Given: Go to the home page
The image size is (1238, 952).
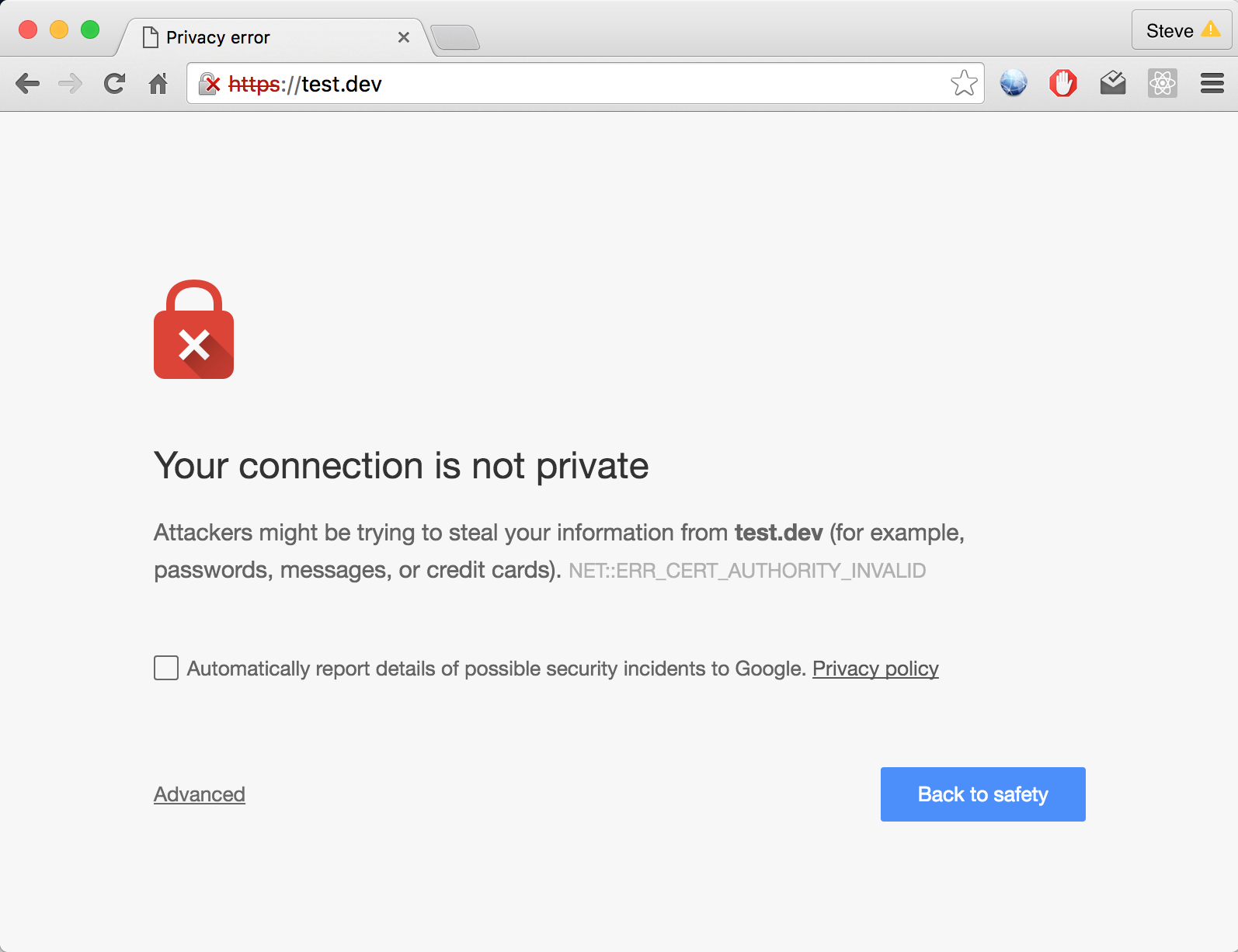Looking at the screenshot, I should click(x=158, y=84).
